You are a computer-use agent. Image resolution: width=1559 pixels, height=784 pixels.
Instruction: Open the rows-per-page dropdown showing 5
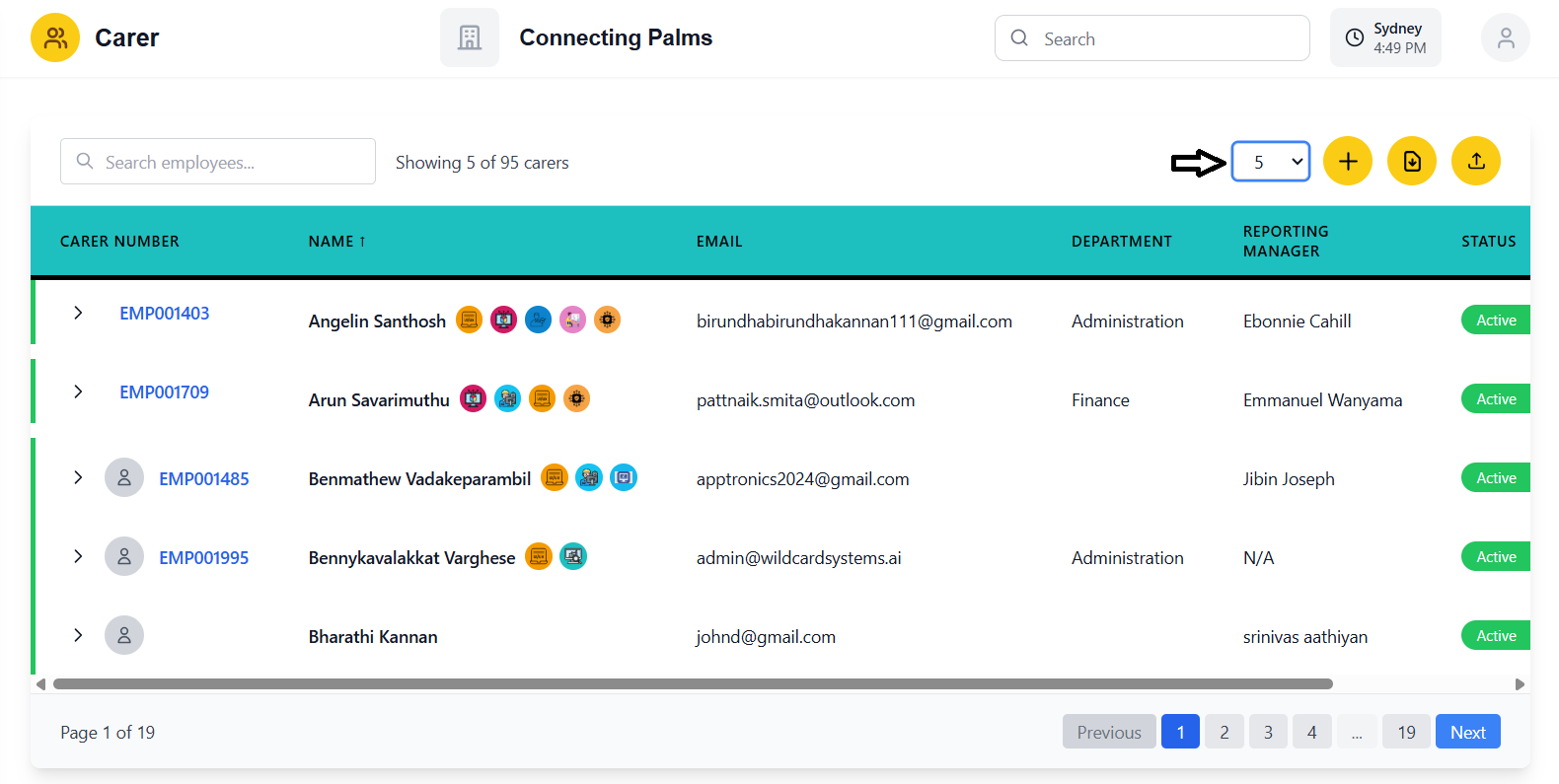pos(1270,162)
